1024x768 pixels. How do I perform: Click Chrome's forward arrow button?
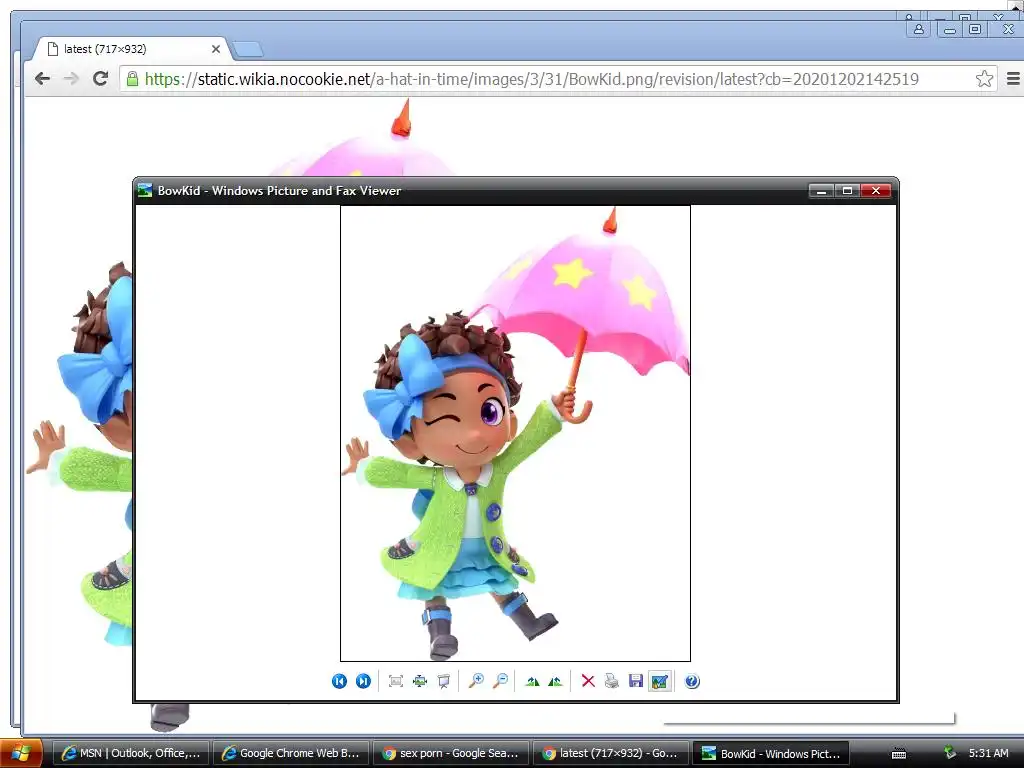(71, 79)
